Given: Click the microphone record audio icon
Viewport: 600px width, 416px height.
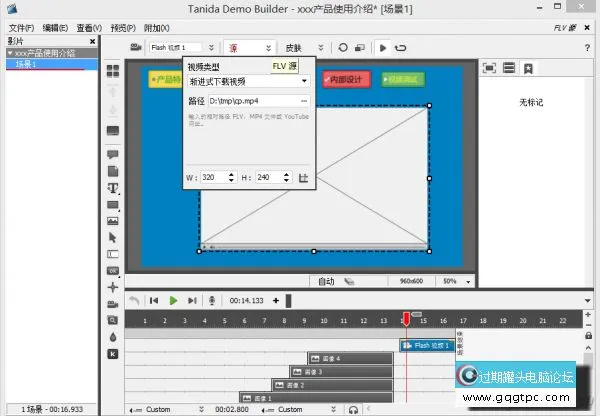Looking at the screenshot, I should coord(213,300).
